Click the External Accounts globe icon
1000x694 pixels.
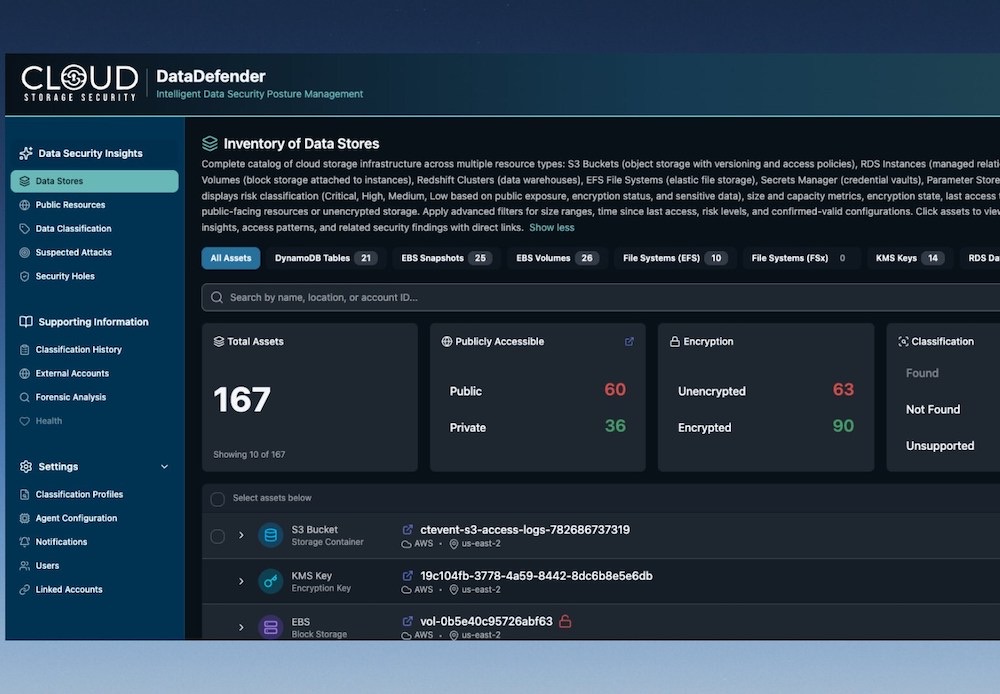[24, 373]
